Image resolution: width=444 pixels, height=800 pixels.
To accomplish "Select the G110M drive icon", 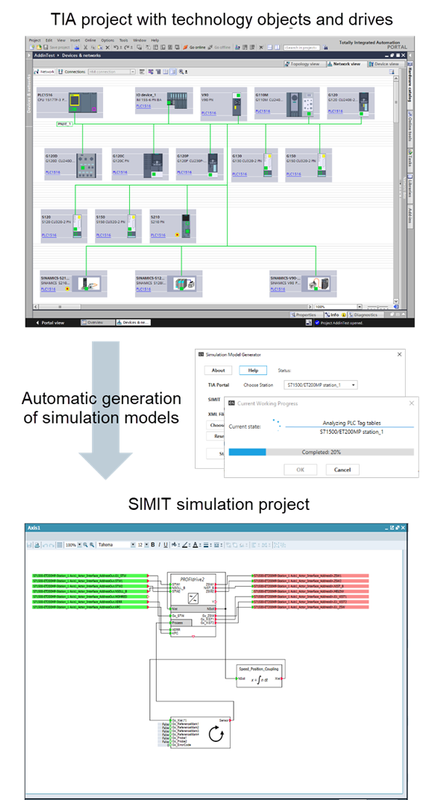I will point(301,104).
